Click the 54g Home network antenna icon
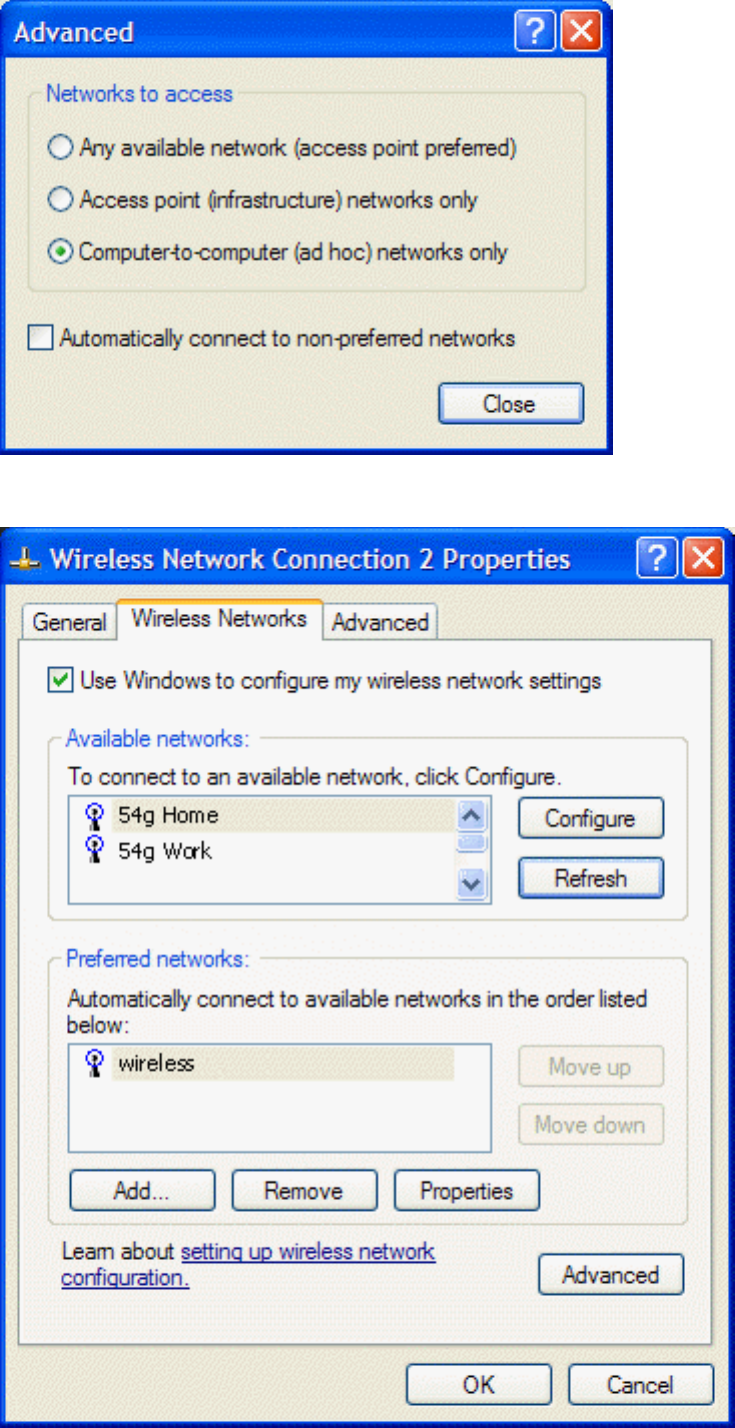The height and width of the screenshot is (1428, 735). (93, 816)
